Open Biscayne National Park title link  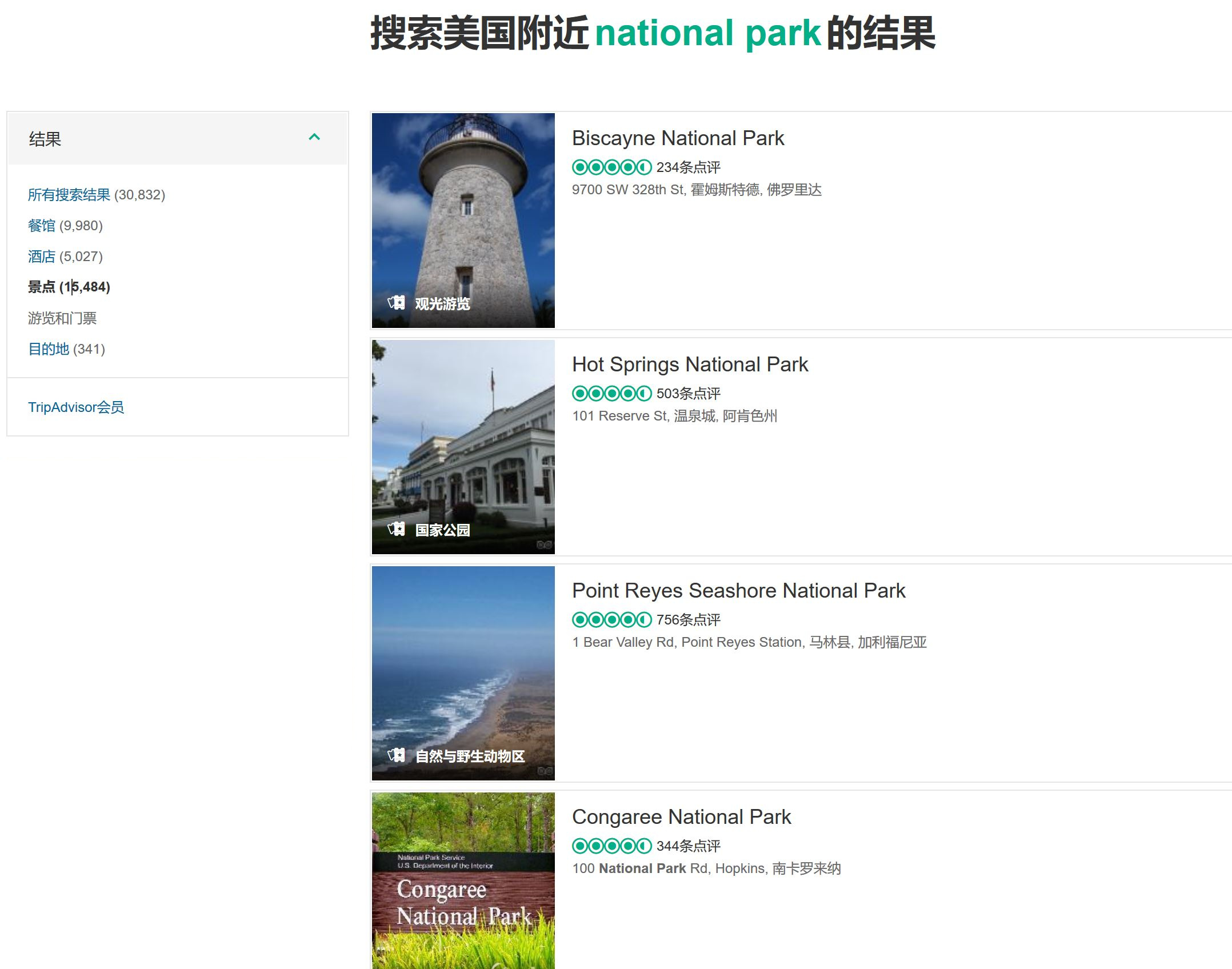678,138
